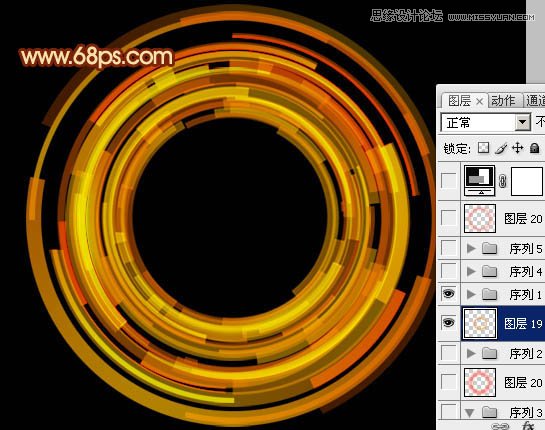Viewport: 545px width, 430px height.
Task: Select the 序列 4 group name
Action: 526,271
